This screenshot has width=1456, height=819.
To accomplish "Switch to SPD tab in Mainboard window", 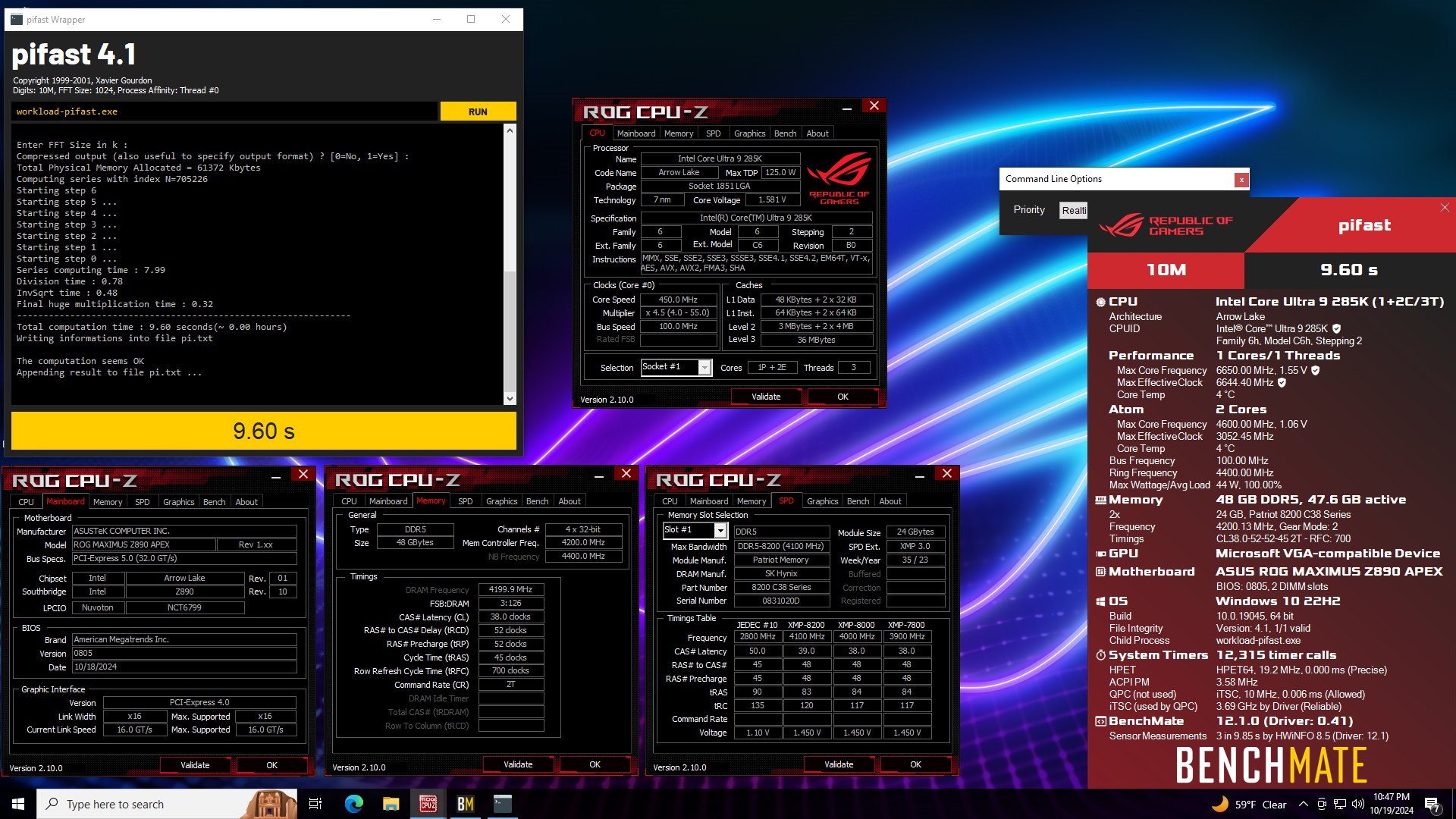I will 142,502.
